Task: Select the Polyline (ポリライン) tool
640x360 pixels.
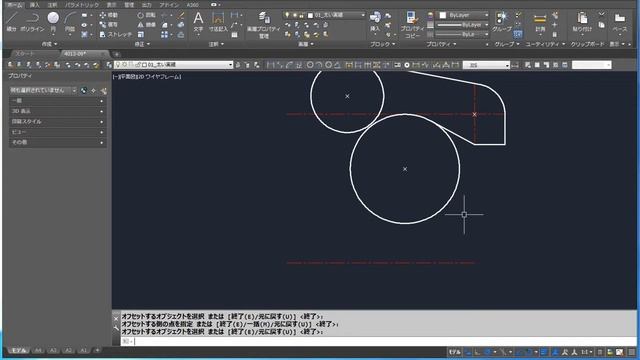Action: coord(32,21)
